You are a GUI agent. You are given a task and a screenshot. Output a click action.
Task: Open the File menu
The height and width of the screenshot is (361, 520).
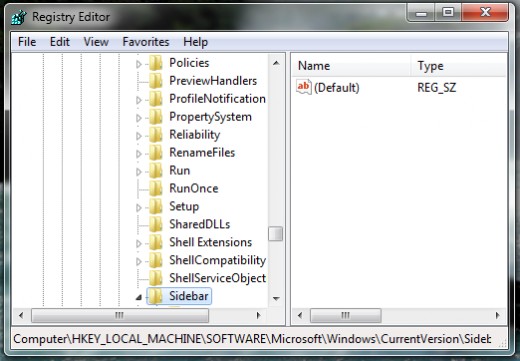coord(27,42)
